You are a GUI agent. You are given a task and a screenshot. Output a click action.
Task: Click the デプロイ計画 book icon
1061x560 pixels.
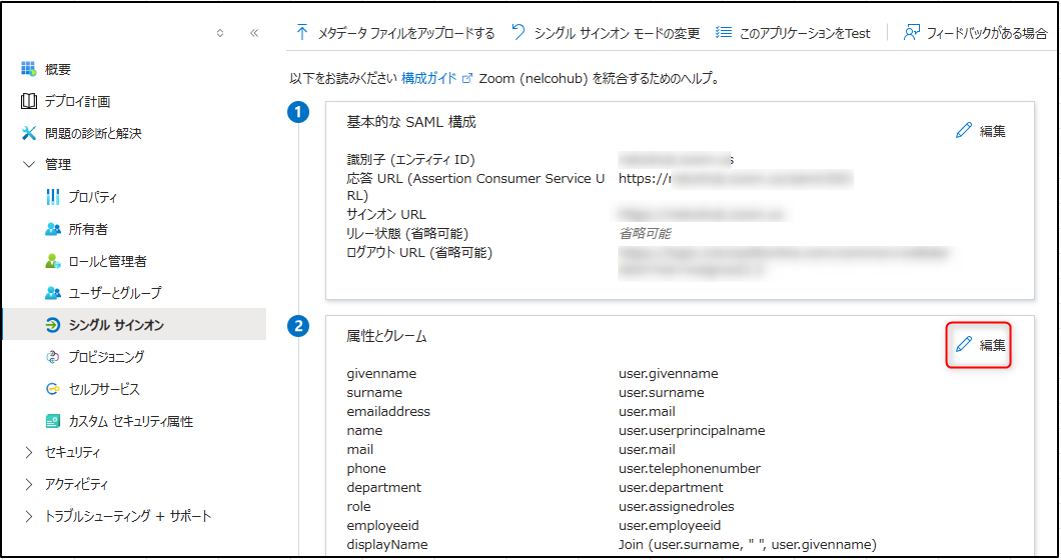28,101
